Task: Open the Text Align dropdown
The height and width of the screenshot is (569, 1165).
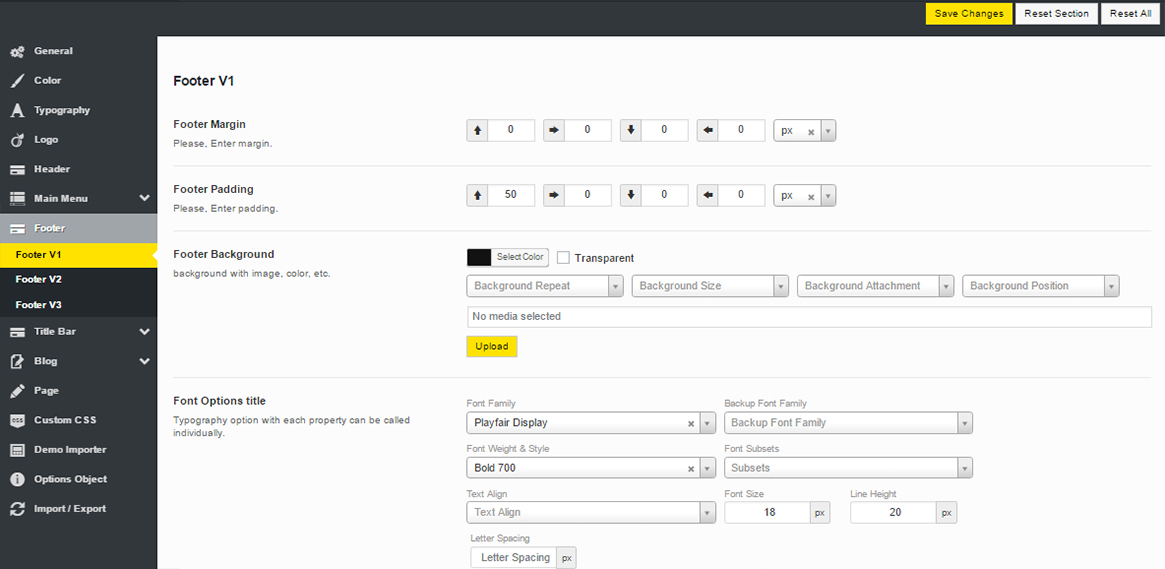Action: click(x=590, y=512)
